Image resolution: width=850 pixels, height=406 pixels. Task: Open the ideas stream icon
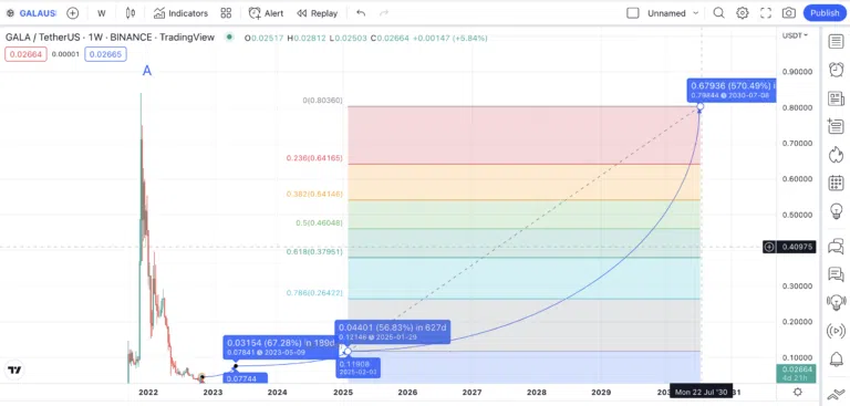836,302
